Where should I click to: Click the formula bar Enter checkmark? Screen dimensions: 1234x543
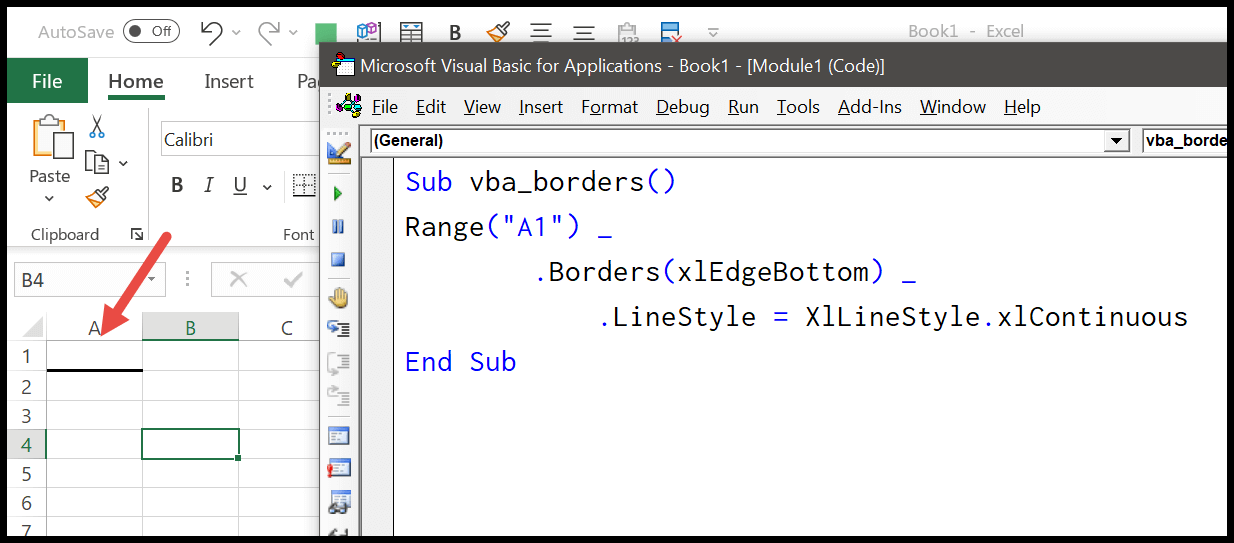tap(293, 280)
